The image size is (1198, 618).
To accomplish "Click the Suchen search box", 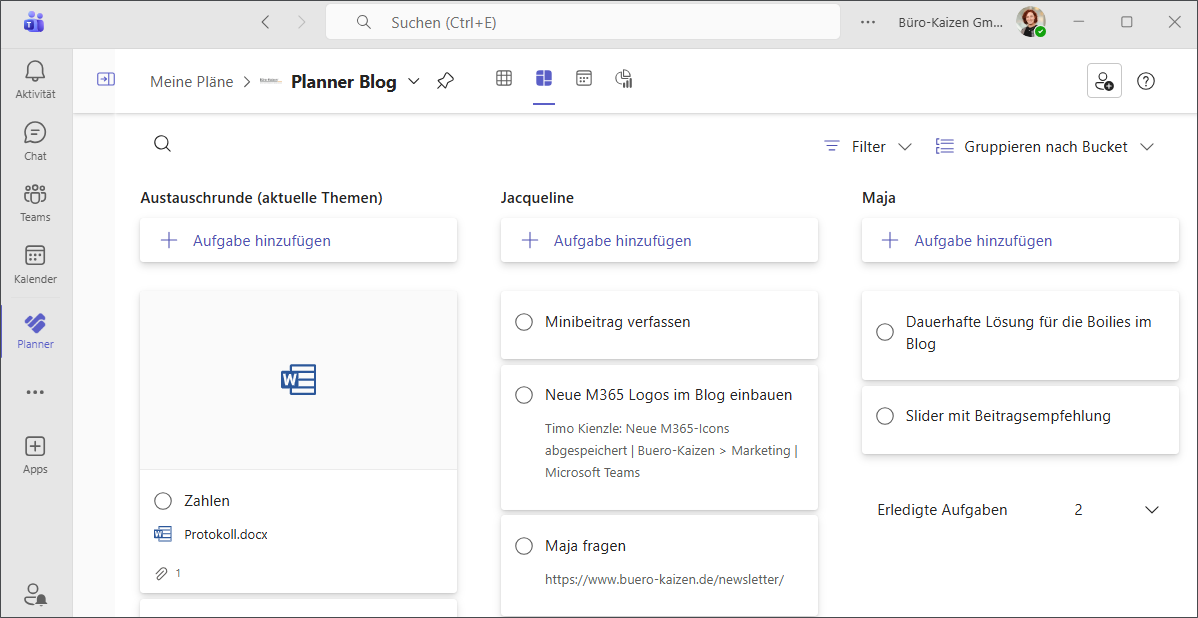I will point(582,22).
